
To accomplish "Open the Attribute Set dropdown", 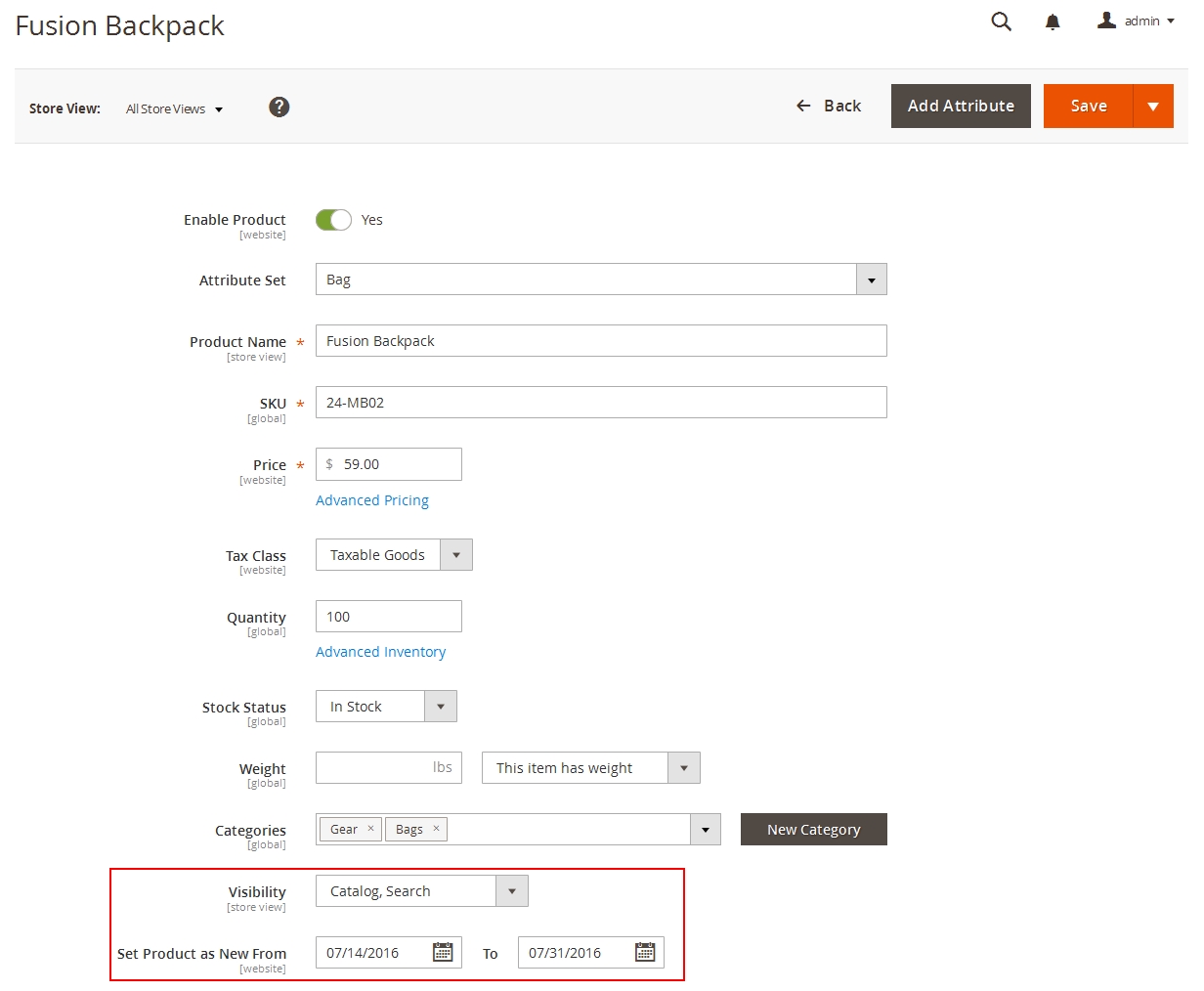I will coord(871,280).
